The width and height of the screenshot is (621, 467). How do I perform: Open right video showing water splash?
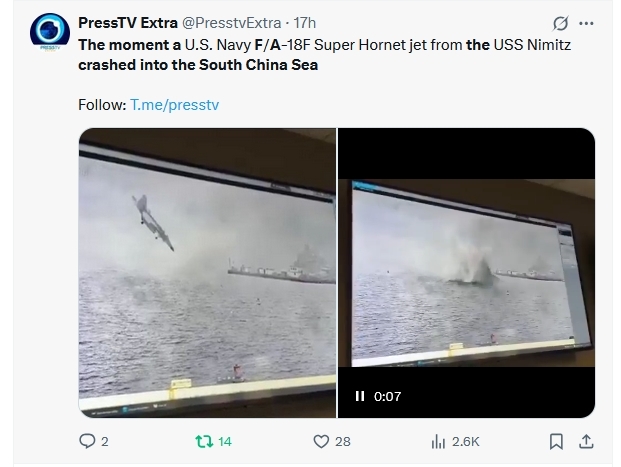[466, 273]
